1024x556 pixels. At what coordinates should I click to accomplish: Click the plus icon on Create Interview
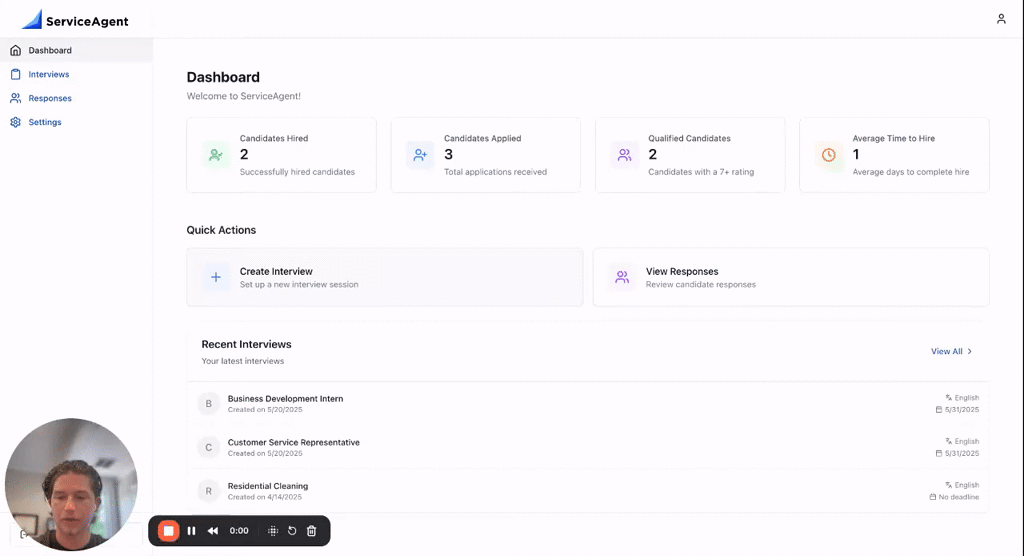pos(216,277)
